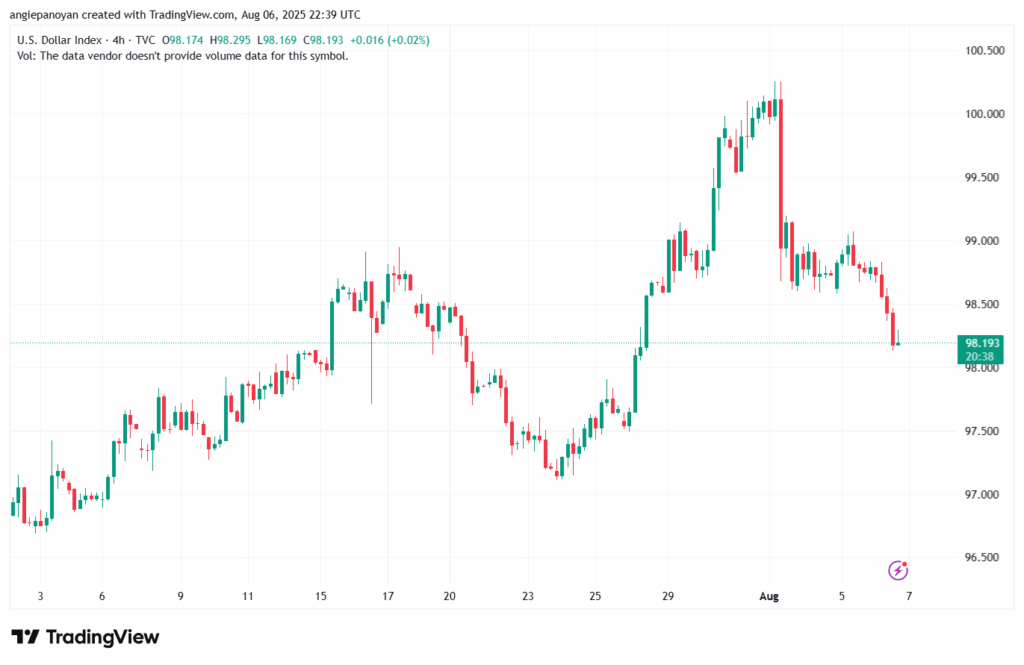Click the volume data unavailable notice
This screenshot has height=665, width=1024.
pyautogui.click(x=183, y=56)
